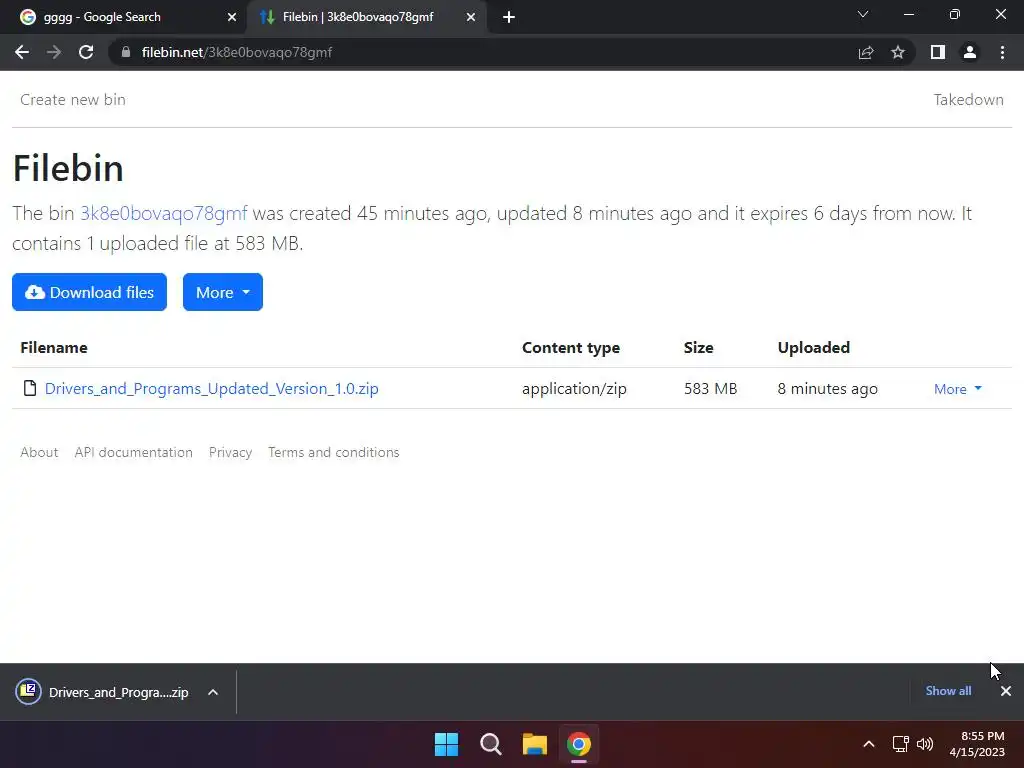The image size is (1024, 768).
Task: Close the gggg Google Search tab
Action: coord(231,17)
